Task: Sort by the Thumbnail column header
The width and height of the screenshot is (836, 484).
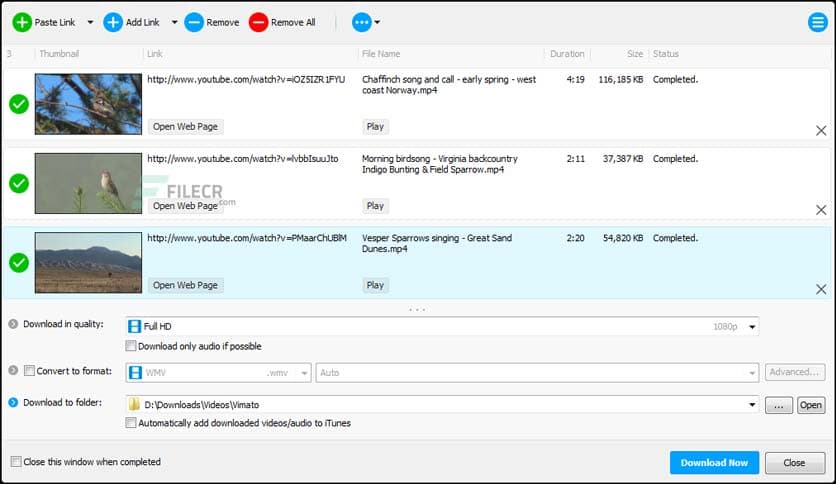Action: coord(59,54)
